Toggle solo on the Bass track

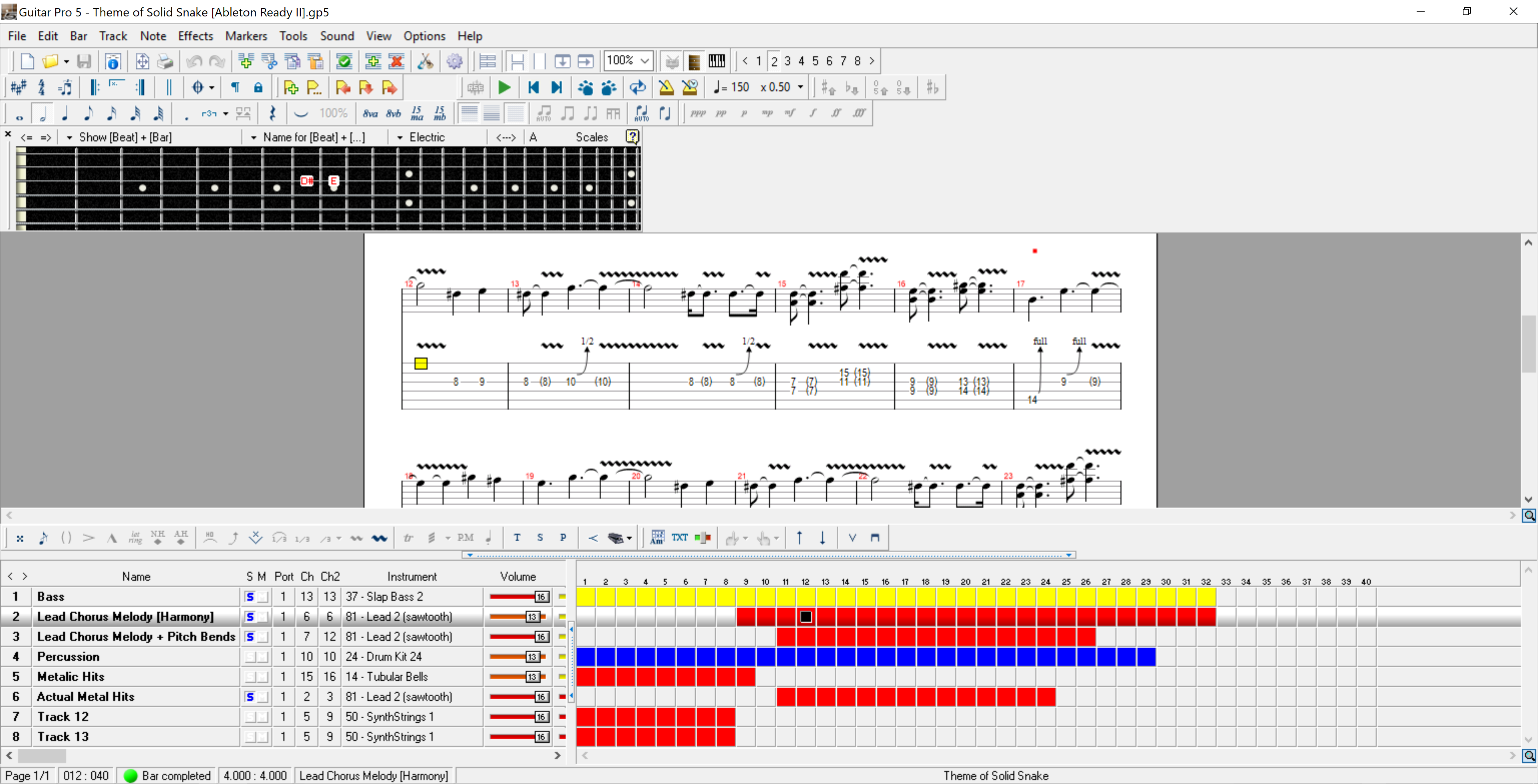[x=250, y=597]
